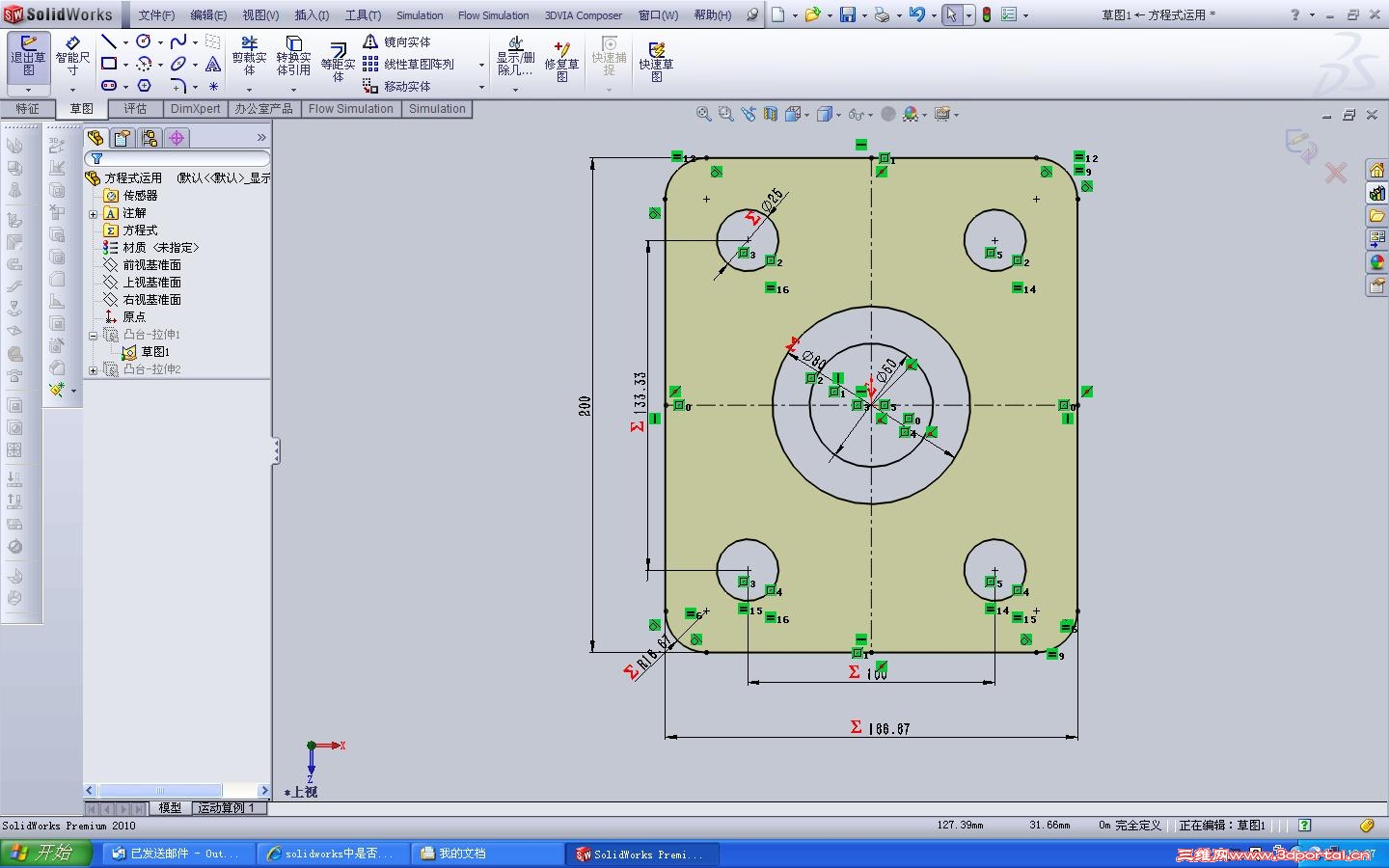This screenshot has width=1389, height=868.
Task: Open the 编辑(E) menu
Action: (208, 15)
